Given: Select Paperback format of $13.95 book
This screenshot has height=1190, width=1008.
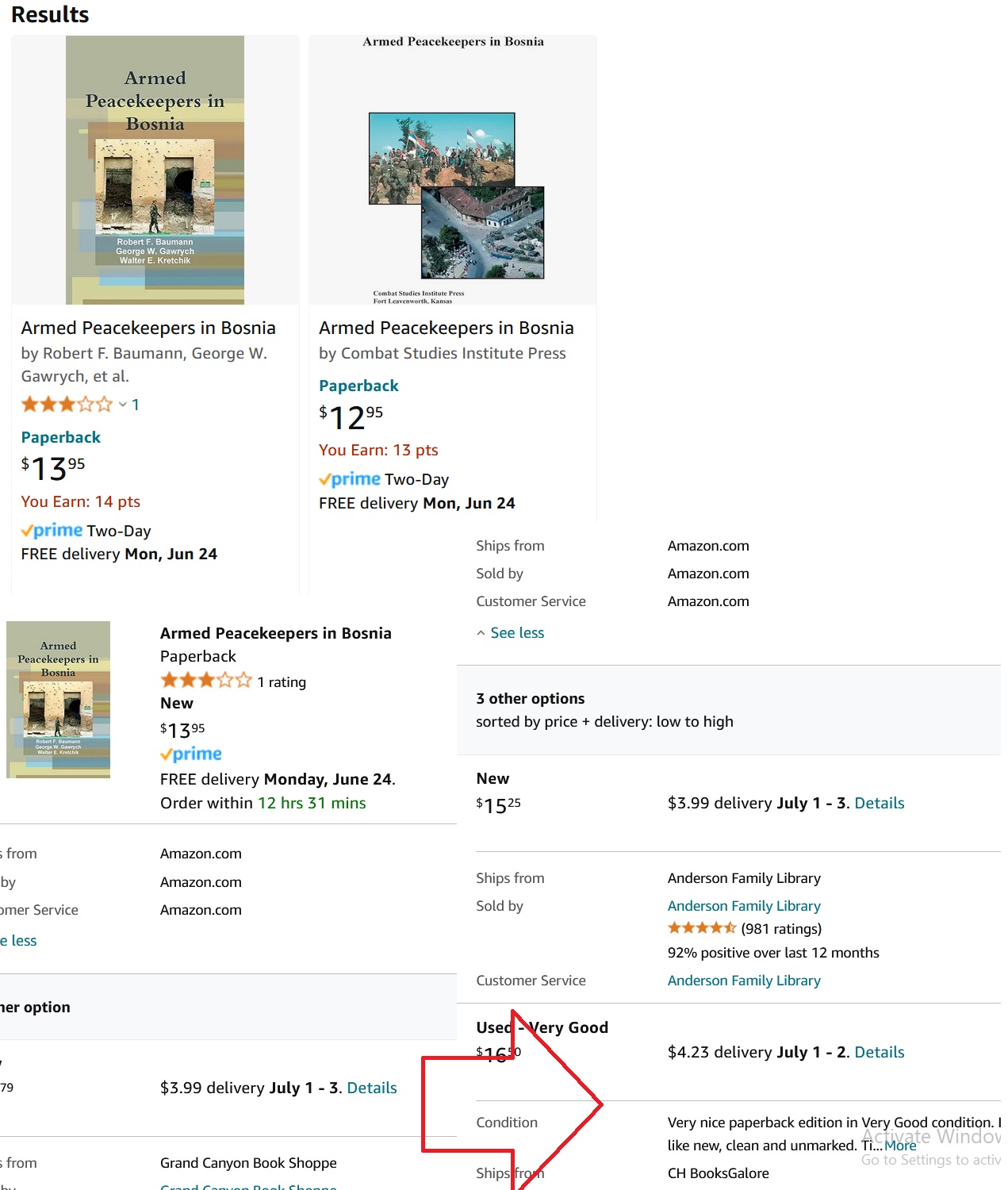Looking at the screenshot, I should [61, 437].
